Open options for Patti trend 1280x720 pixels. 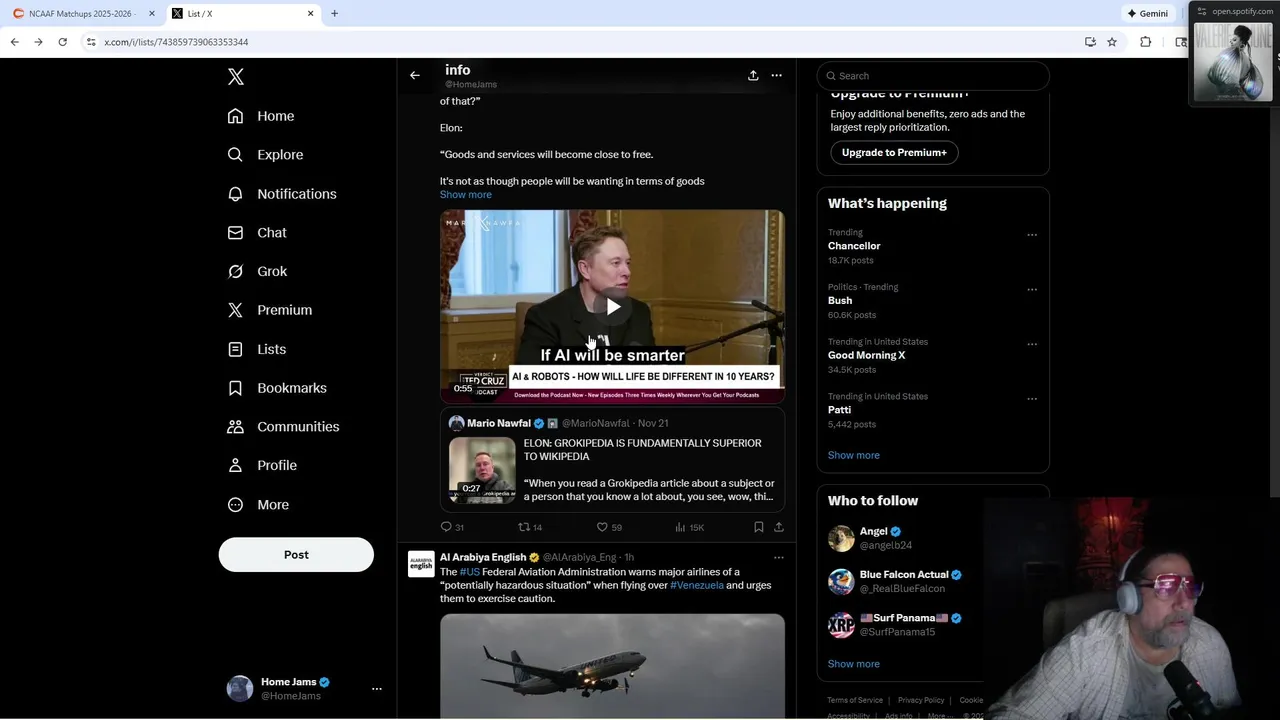click(x=1032, y=399)
